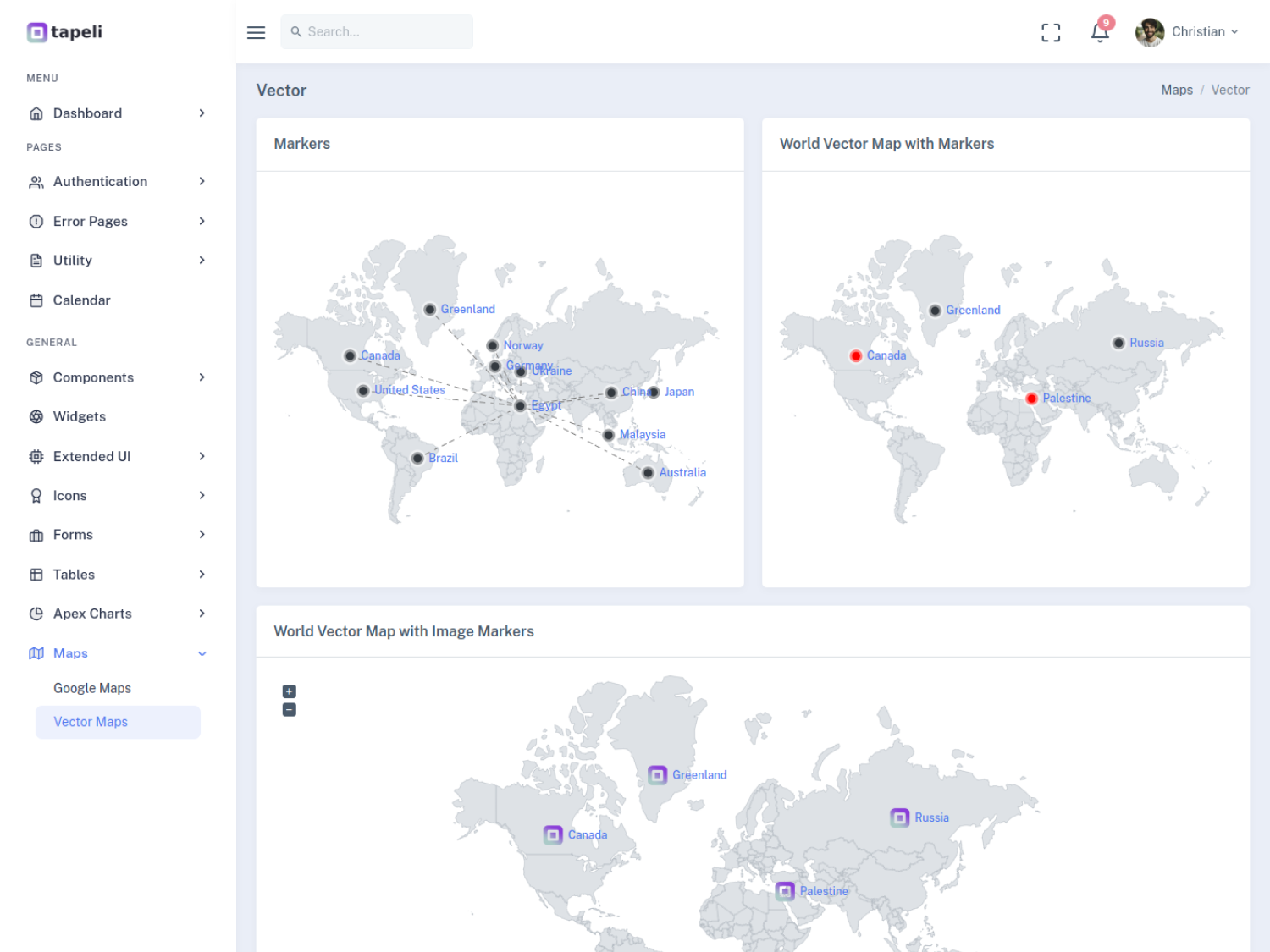The width and height of the screenshot is (1270, 952).
Task: Open the Christian profile dropdown
Action: pyautogui.click(x=1188, y=32)
